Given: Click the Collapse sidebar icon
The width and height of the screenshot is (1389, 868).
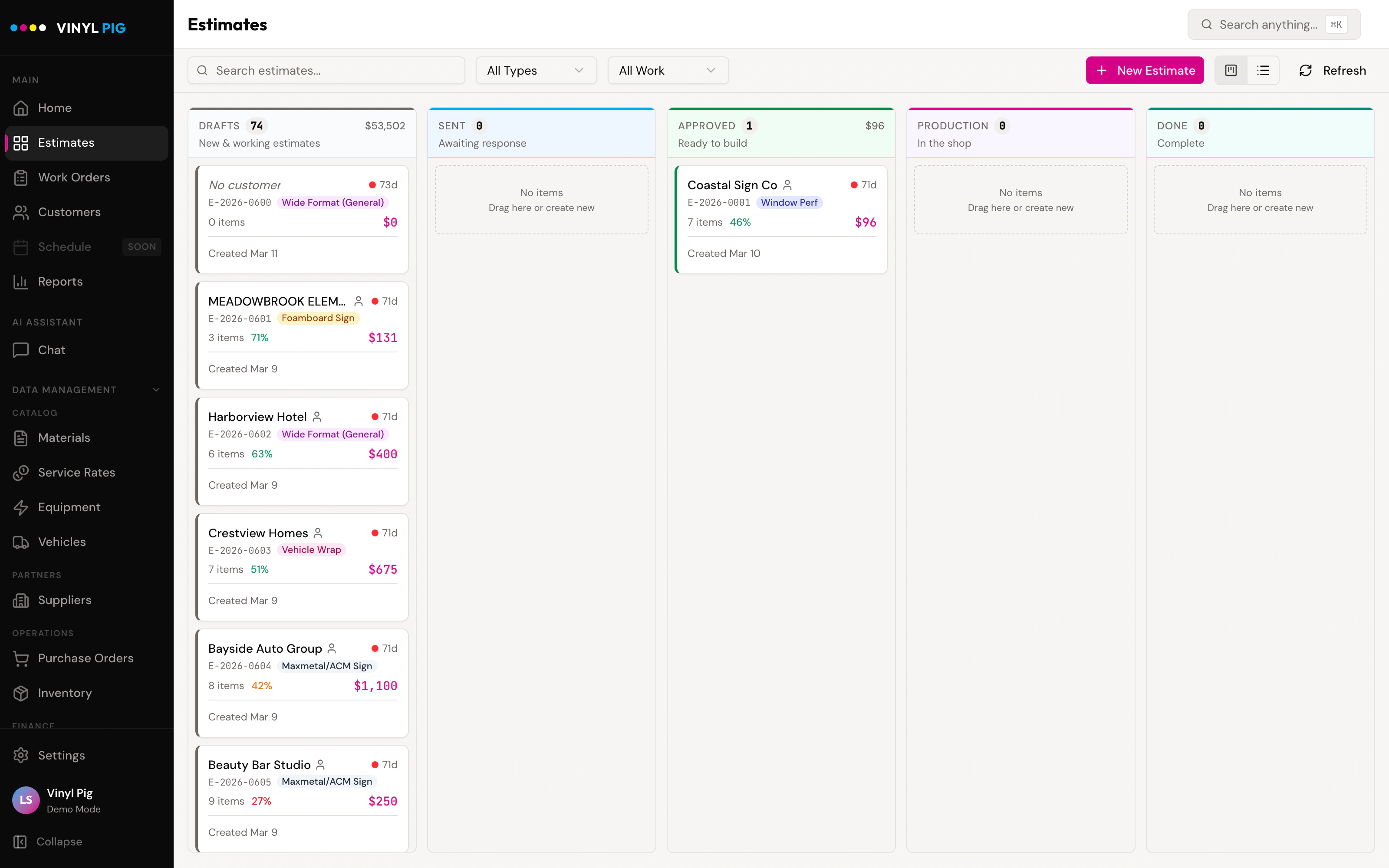Looking at the screenshot, I should click(20, 842).
